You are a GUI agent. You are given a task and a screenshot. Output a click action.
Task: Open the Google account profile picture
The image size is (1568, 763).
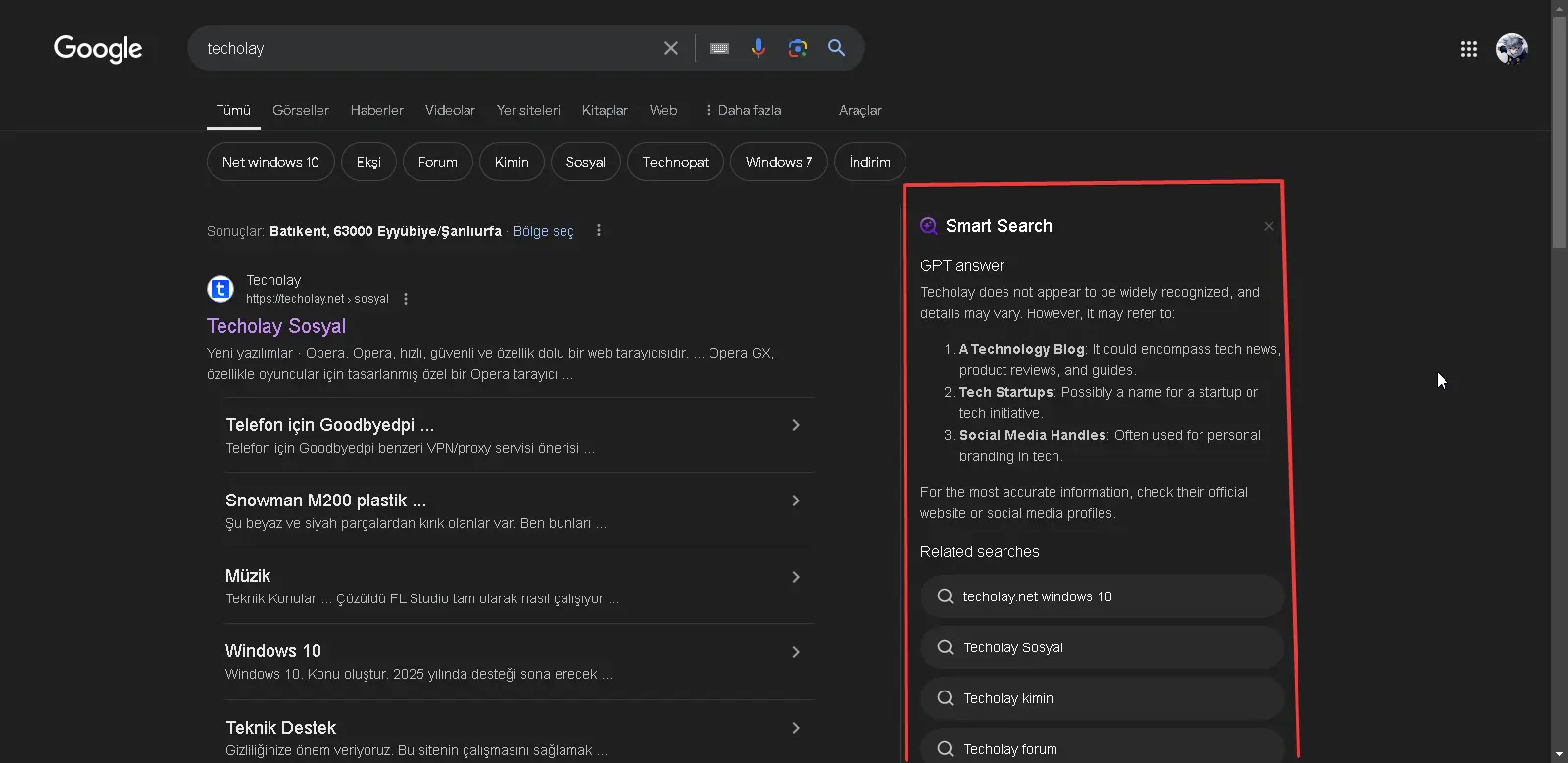(1512, 49)
